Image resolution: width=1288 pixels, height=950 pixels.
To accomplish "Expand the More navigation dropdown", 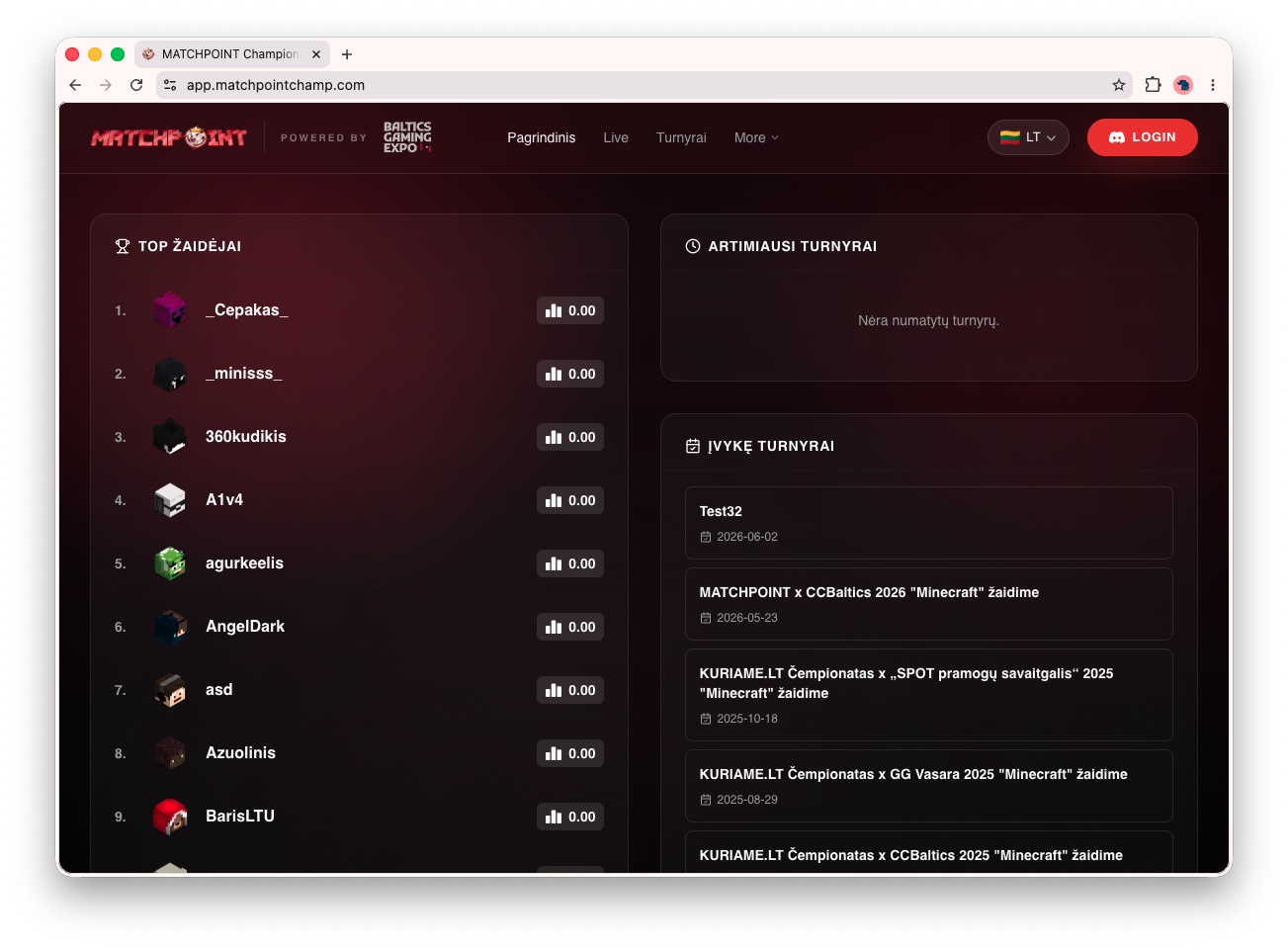I will point(756,137).
